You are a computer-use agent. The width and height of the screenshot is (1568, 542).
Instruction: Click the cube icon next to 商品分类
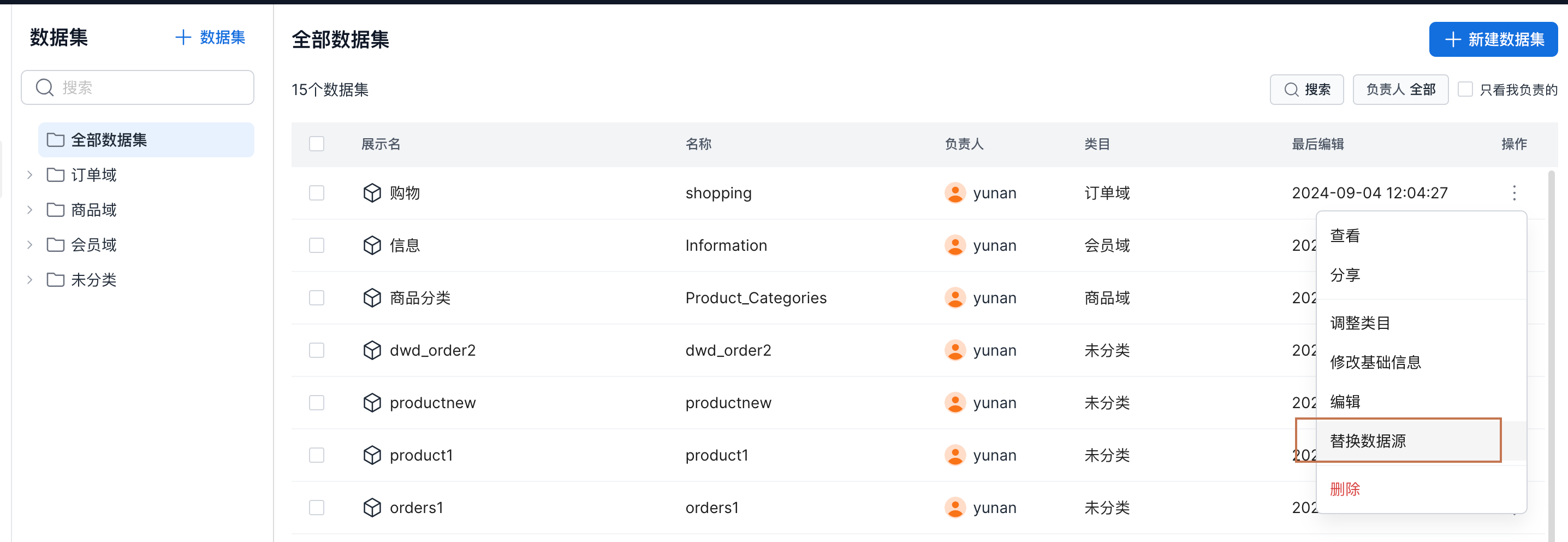point(372,298)
